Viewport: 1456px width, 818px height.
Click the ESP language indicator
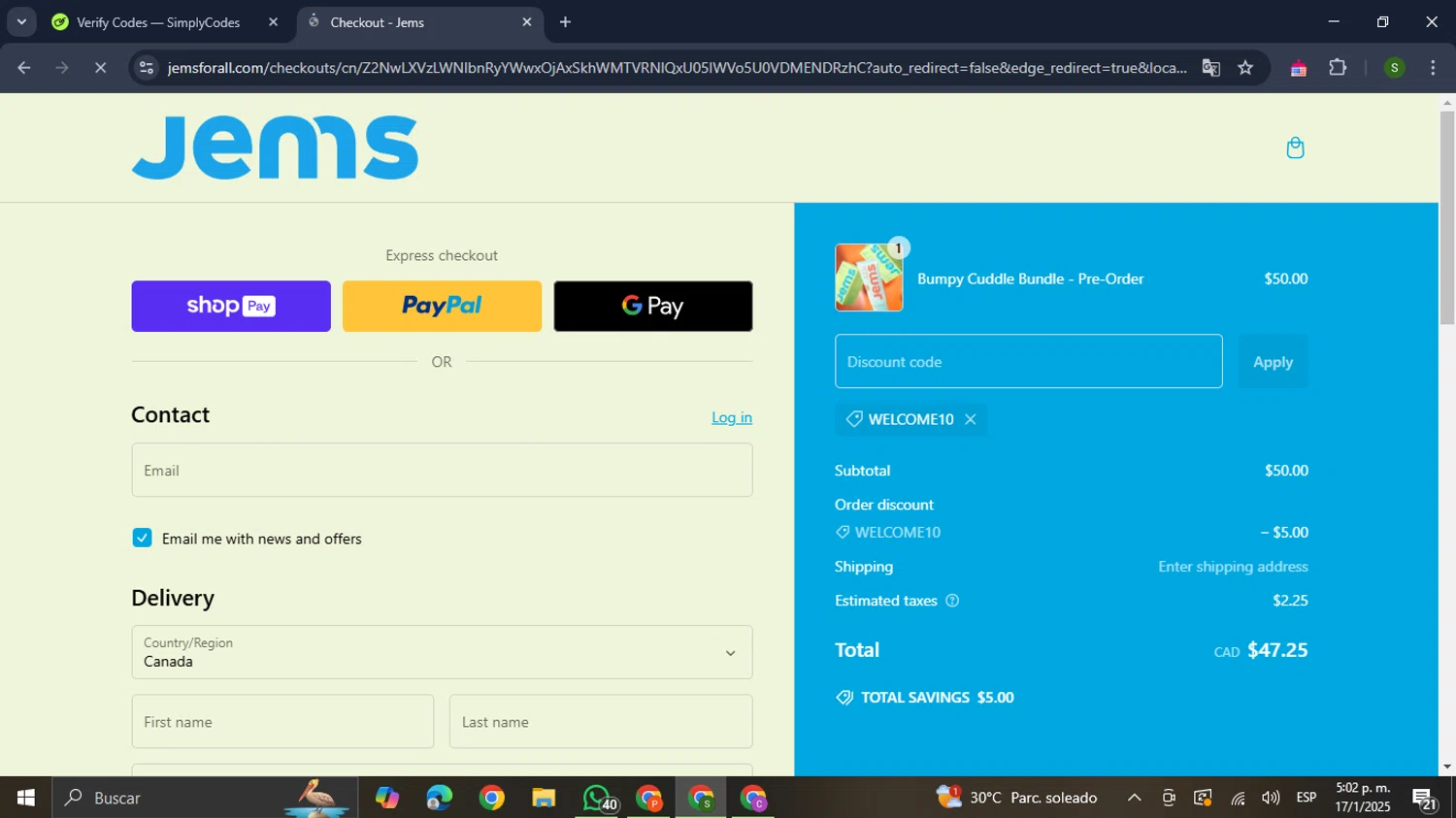pos(1307,798)
